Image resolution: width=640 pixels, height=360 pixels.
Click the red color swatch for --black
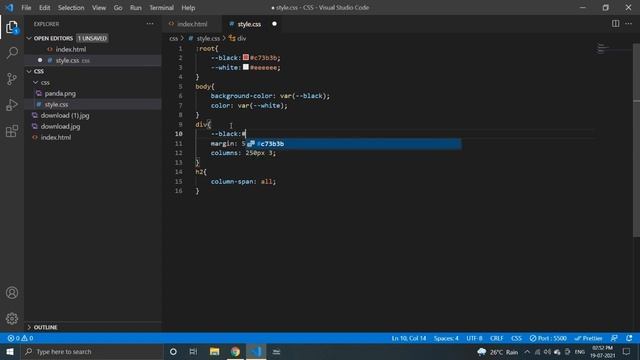point(246,58)
